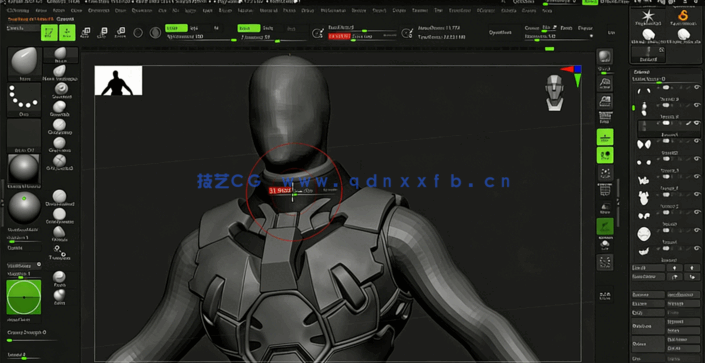Adjust the draw size slider above the red field
The width and height of the screenshot is (705, 363).
(362, 30)
